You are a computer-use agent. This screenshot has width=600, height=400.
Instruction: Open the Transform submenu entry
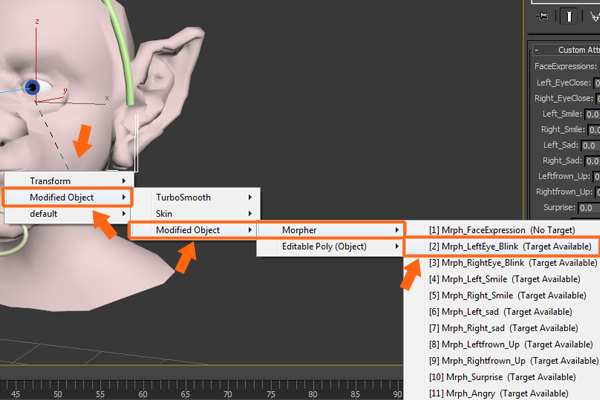69,181
